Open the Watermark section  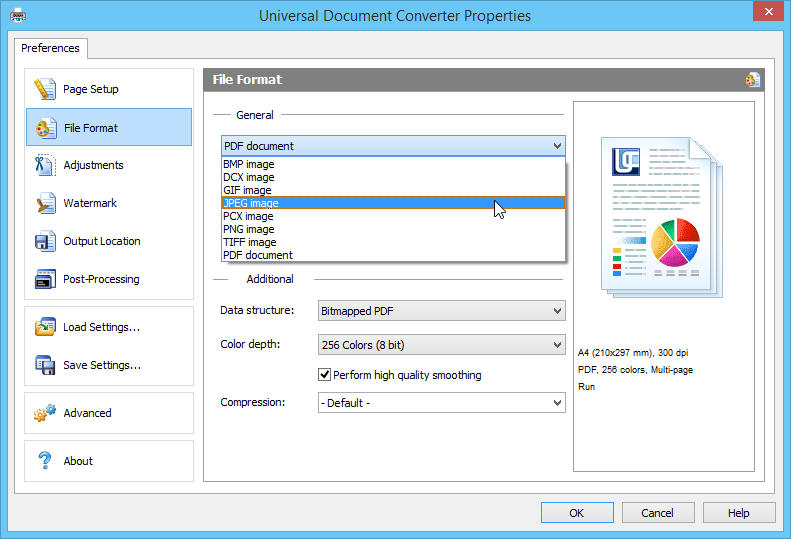(109, 203)
